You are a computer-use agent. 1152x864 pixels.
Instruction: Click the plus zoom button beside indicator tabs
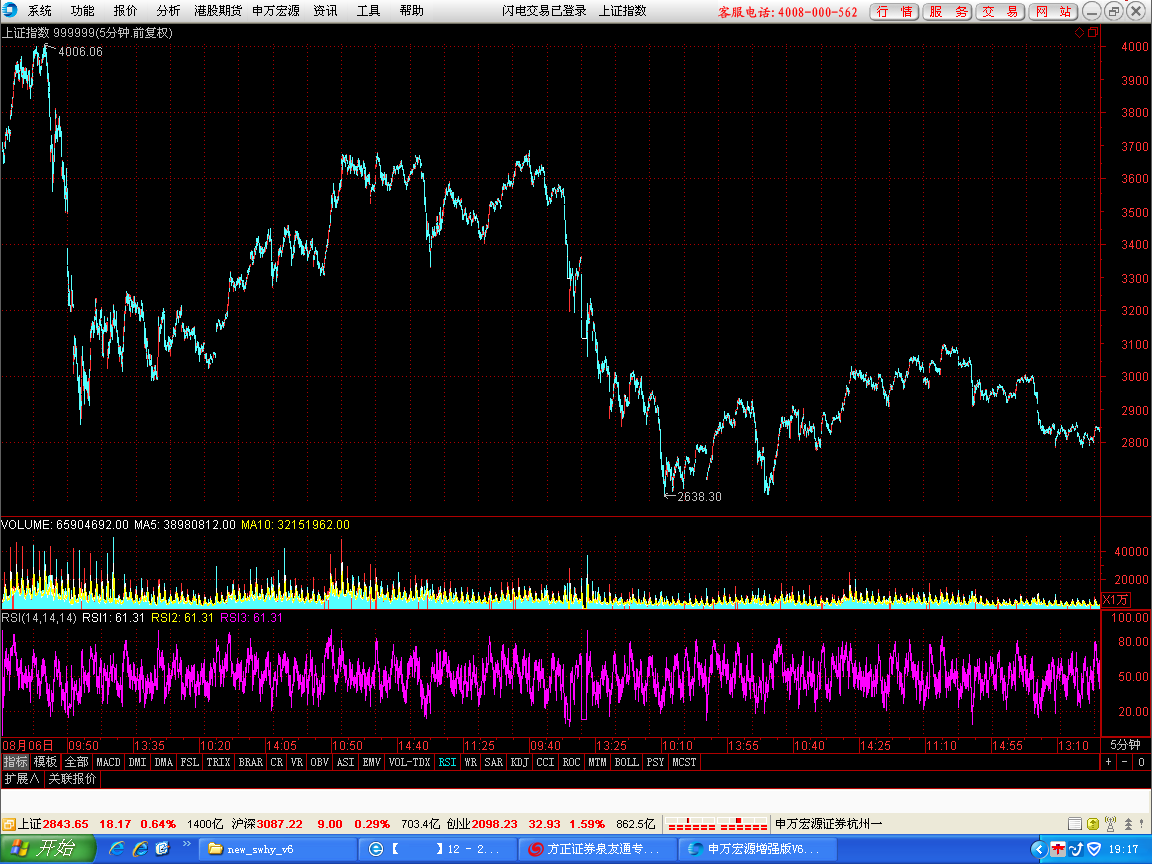[1109, 762]
